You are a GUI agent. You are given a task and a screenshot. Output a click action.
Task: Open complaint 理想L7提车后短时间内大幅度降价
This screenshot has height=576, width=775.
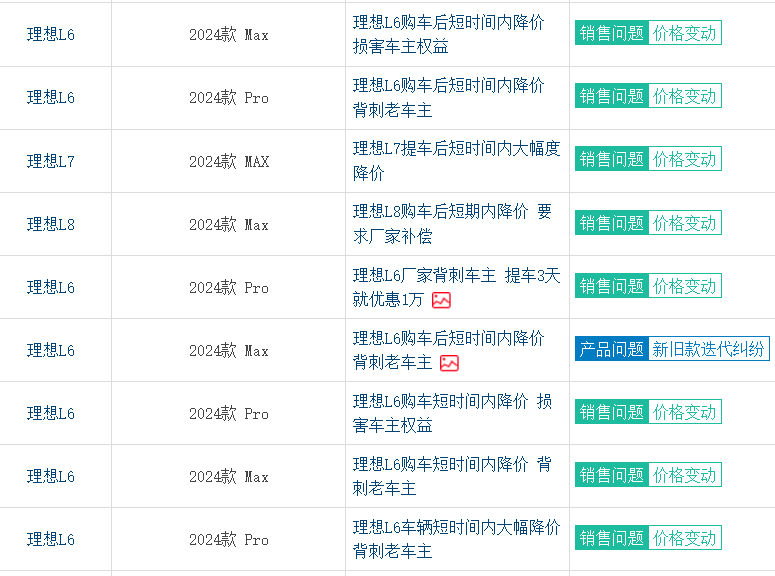(x=456, y=161)
